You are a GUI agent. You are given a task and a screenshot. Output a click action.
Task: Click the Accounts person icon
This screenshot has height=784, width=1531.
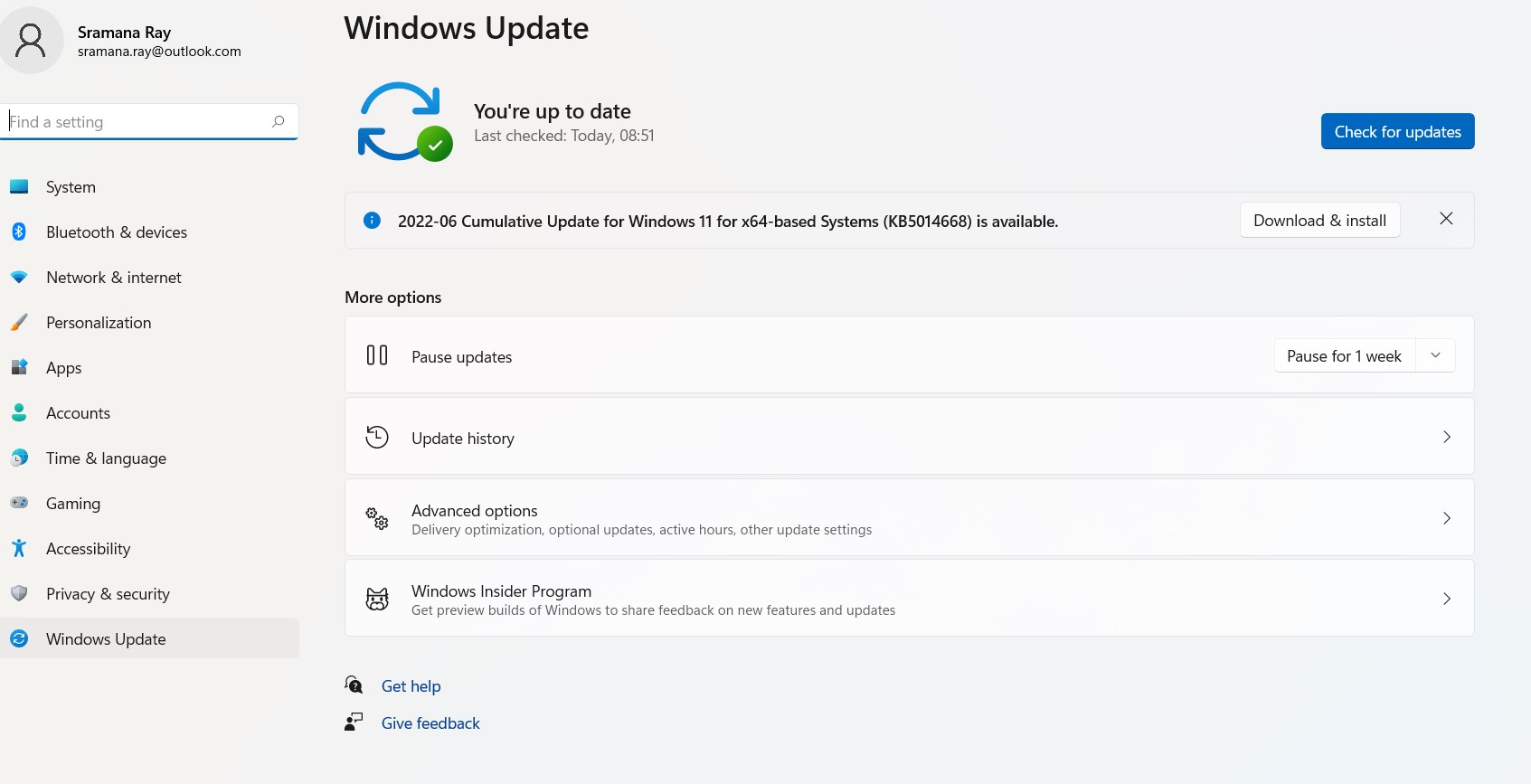coord(19,412)
